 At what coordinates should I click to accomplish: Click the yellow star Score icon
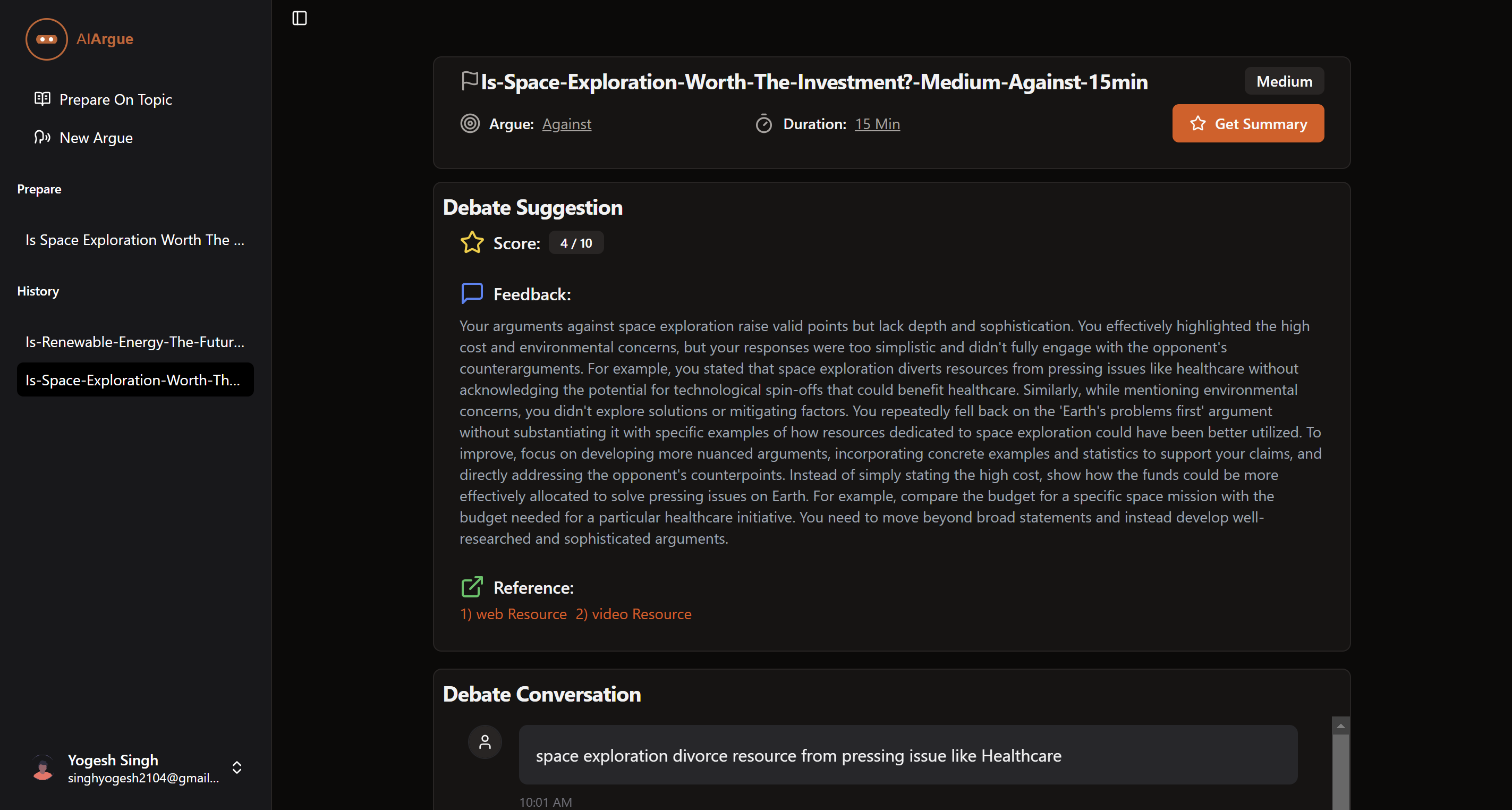coord(472,242)
